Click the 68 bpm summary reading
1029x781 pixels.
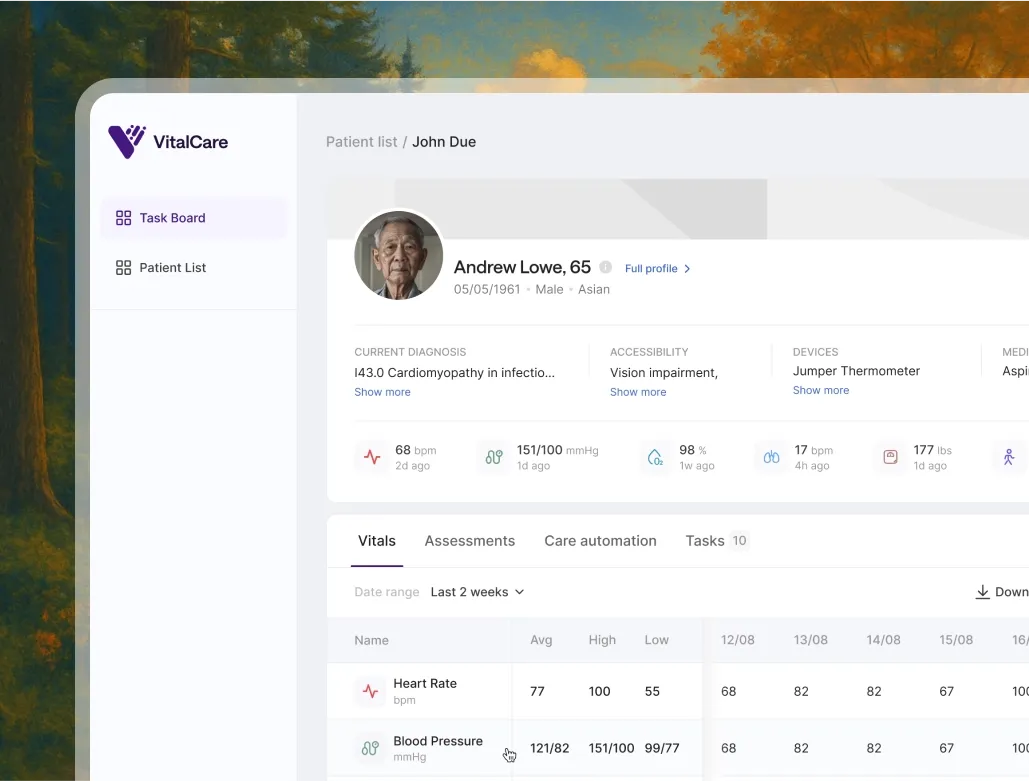415,450
